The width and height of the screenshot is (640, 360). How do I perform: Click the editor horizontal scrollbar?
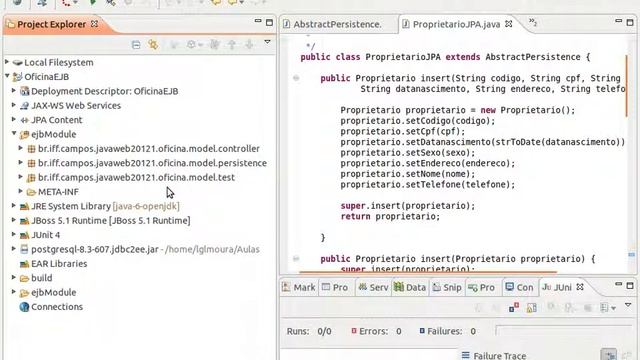point(428,271)
